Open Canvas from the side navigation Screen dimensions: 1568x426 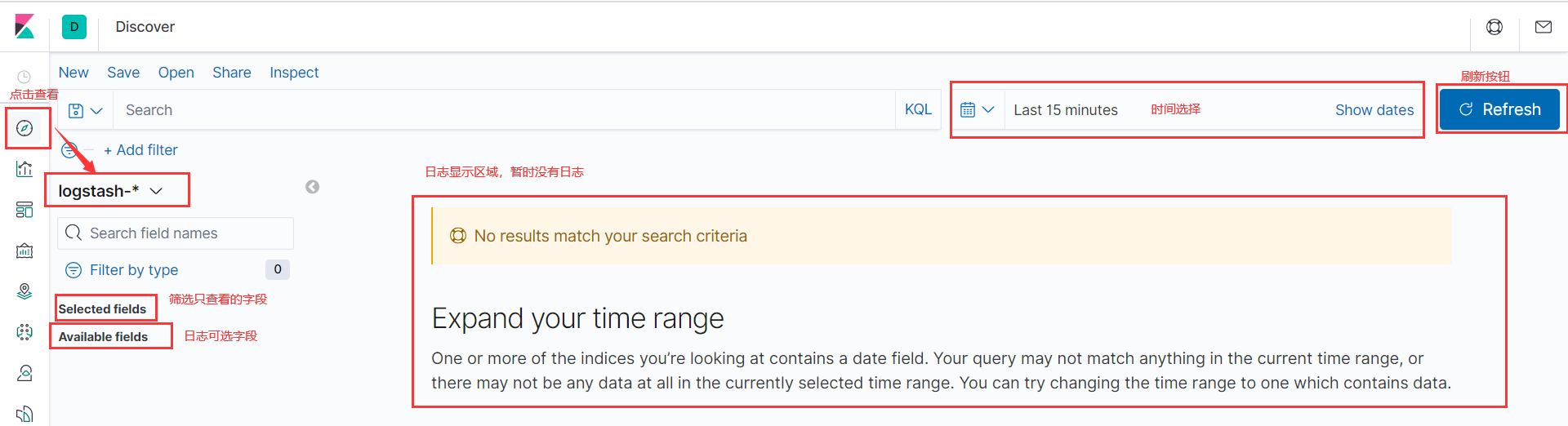pos(24,251)
